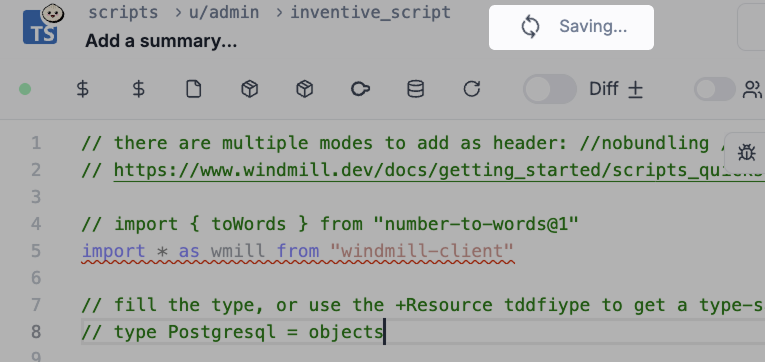Click the Add a summary... field
This screenshot has width=765, height=362.
tap(161, 41)
